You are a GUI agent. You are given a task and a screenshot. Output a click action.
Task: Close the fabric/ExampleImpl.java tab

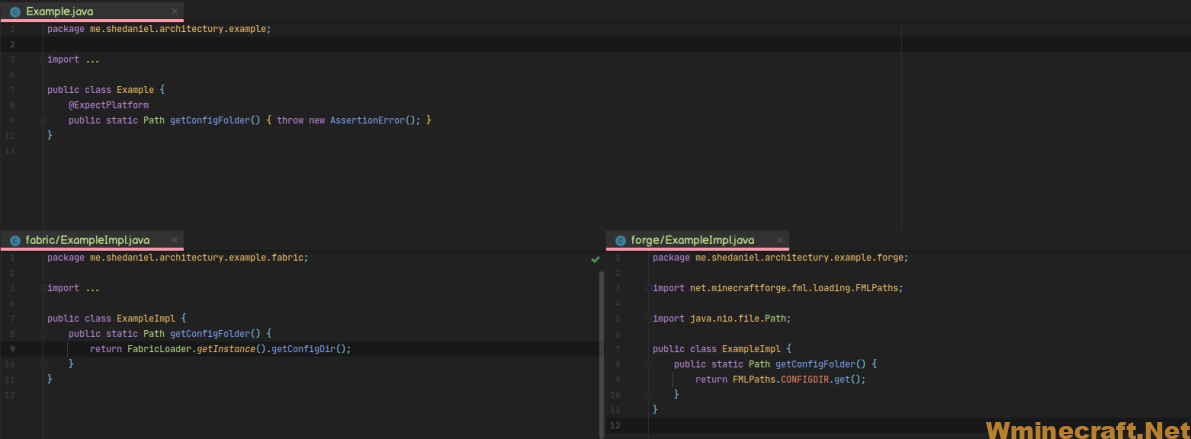[x=174, y=240]
